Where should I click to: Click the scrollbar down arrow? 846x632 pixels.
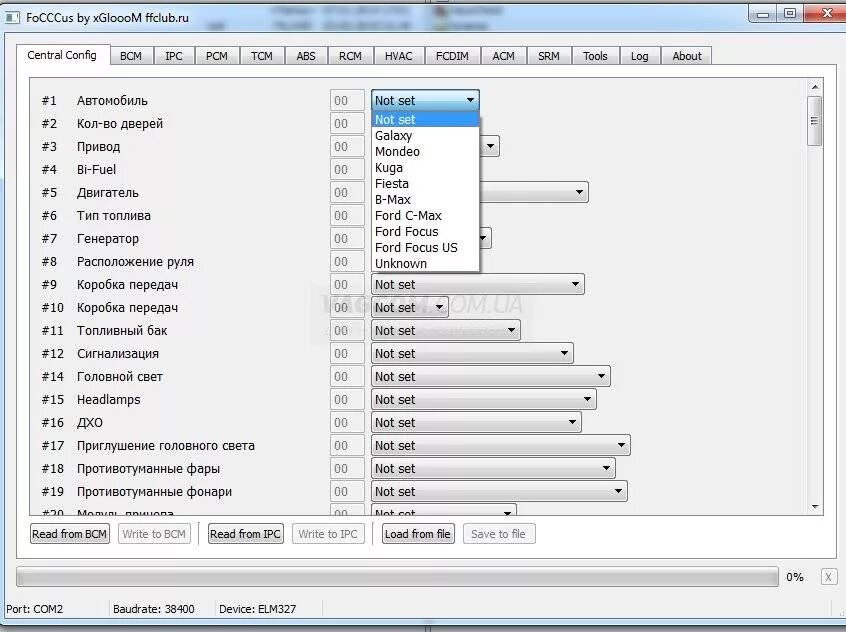pyautogui.click(x=815, y=507)
